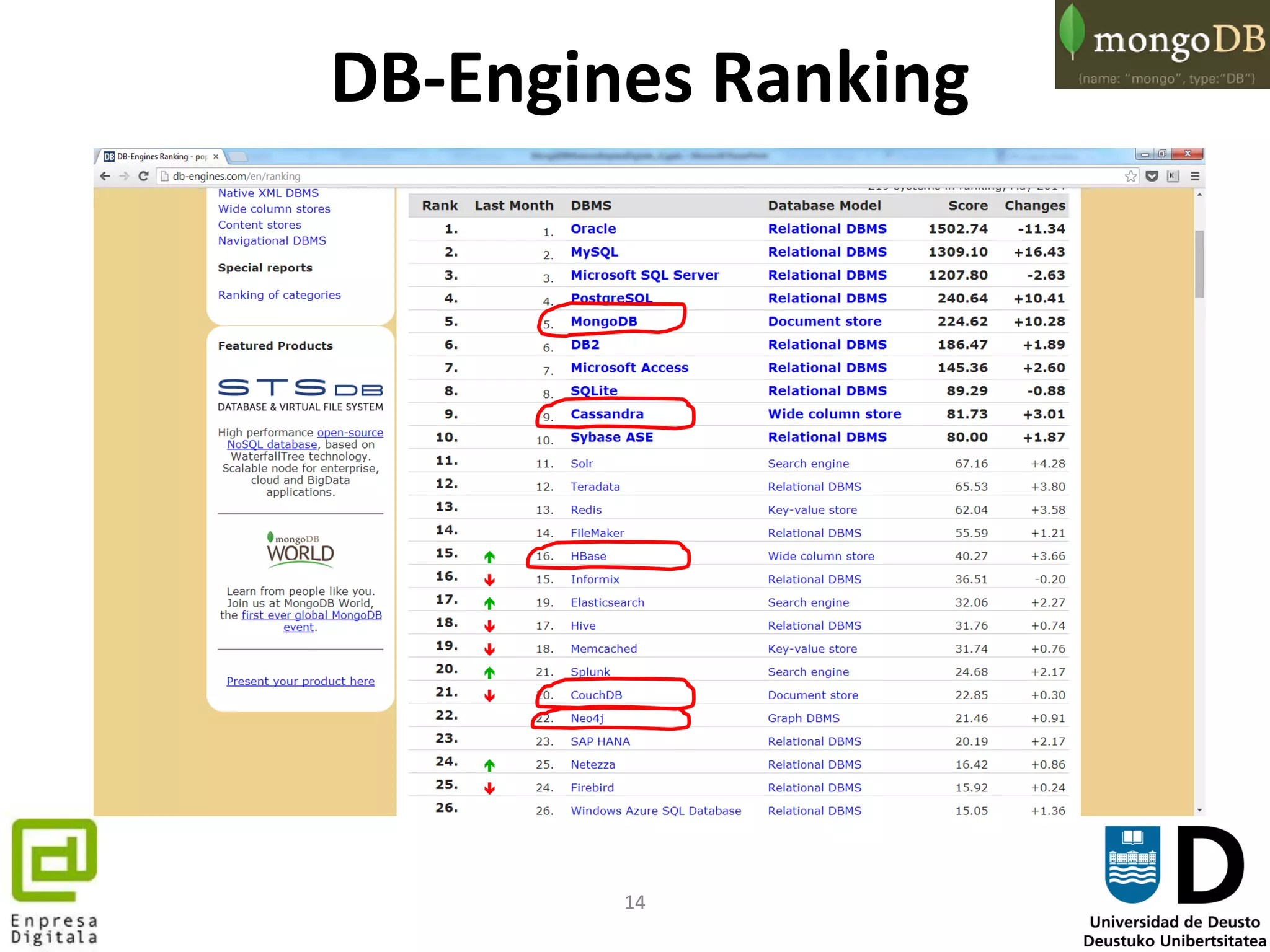Viewport: 1270px width, 952px height.
Task: Open the Teradata entry
Action: click(595, 487)
